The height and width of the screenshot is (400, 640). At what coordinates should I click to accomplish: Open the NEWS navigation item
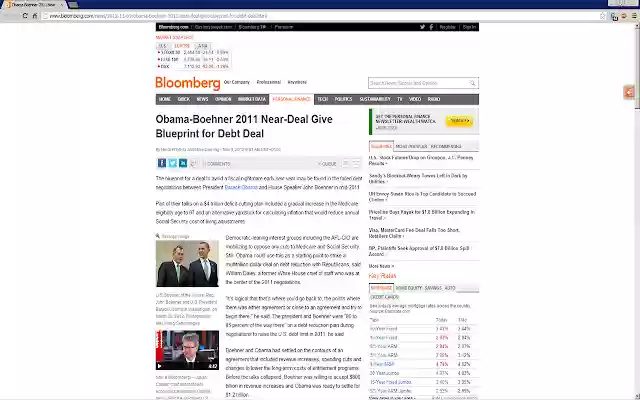point(202,99)
